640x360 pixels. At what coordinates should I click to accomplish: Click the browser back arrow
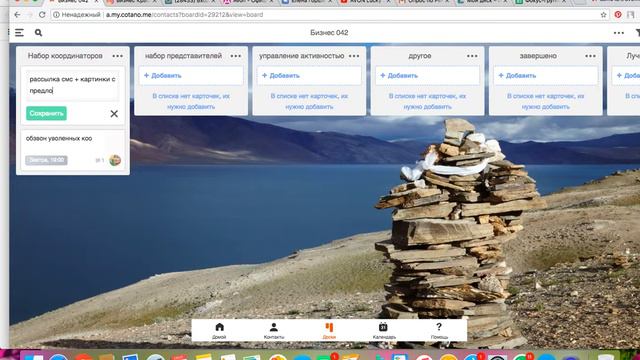point(17,15)
